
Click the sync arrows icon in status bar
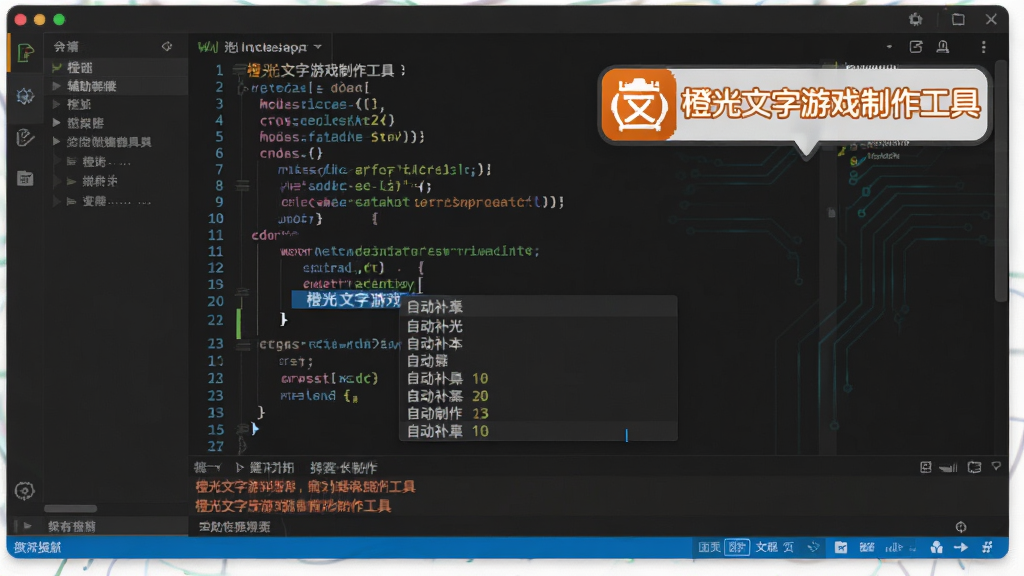pos(813,547)
